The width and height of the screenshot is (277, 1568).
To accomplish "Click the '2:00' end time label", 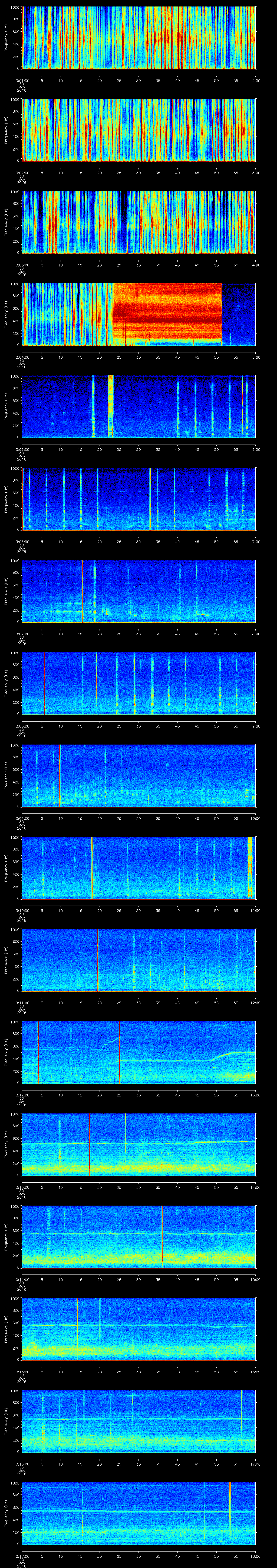I will pos(256,80).
